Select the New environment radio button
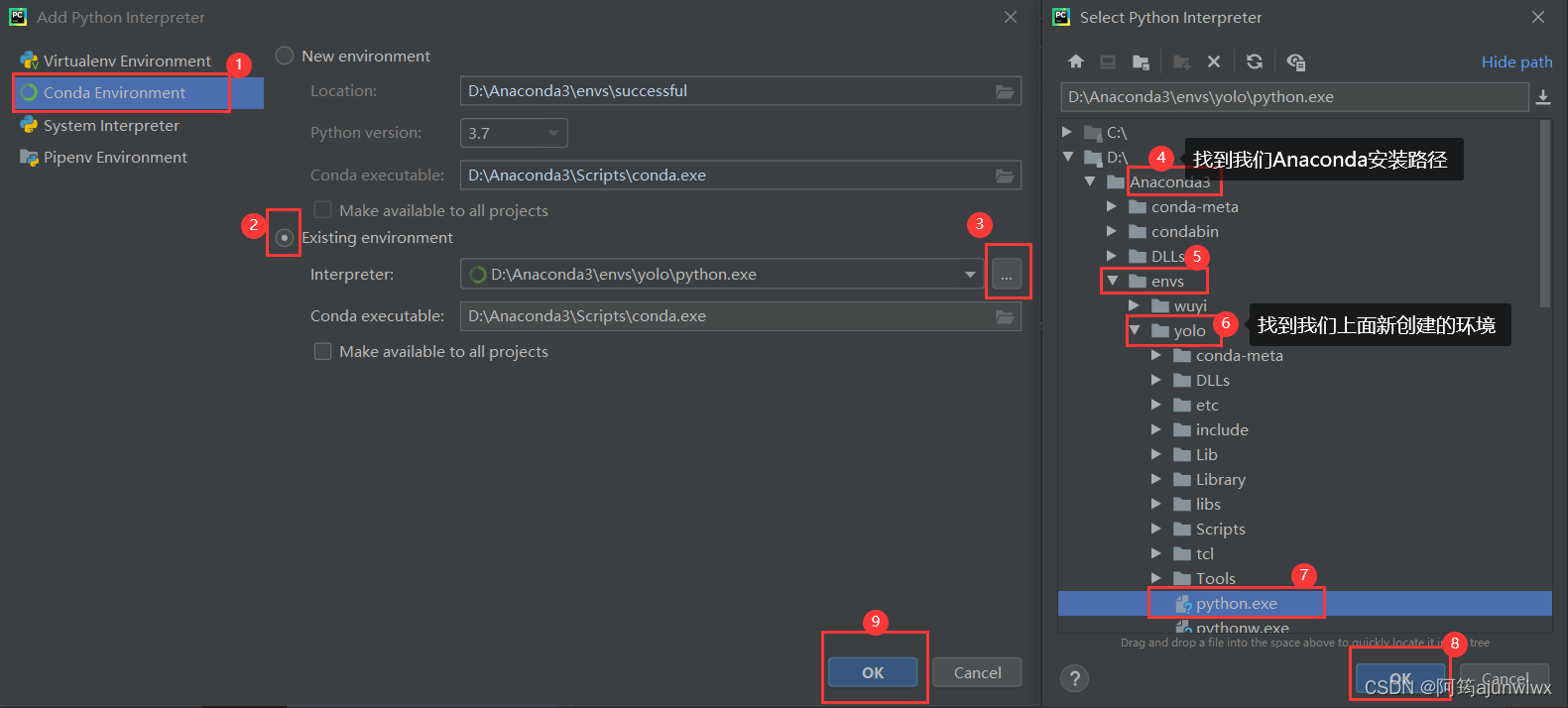The height and width of the screenshot is (708, 1568). (x=285, y=56)
